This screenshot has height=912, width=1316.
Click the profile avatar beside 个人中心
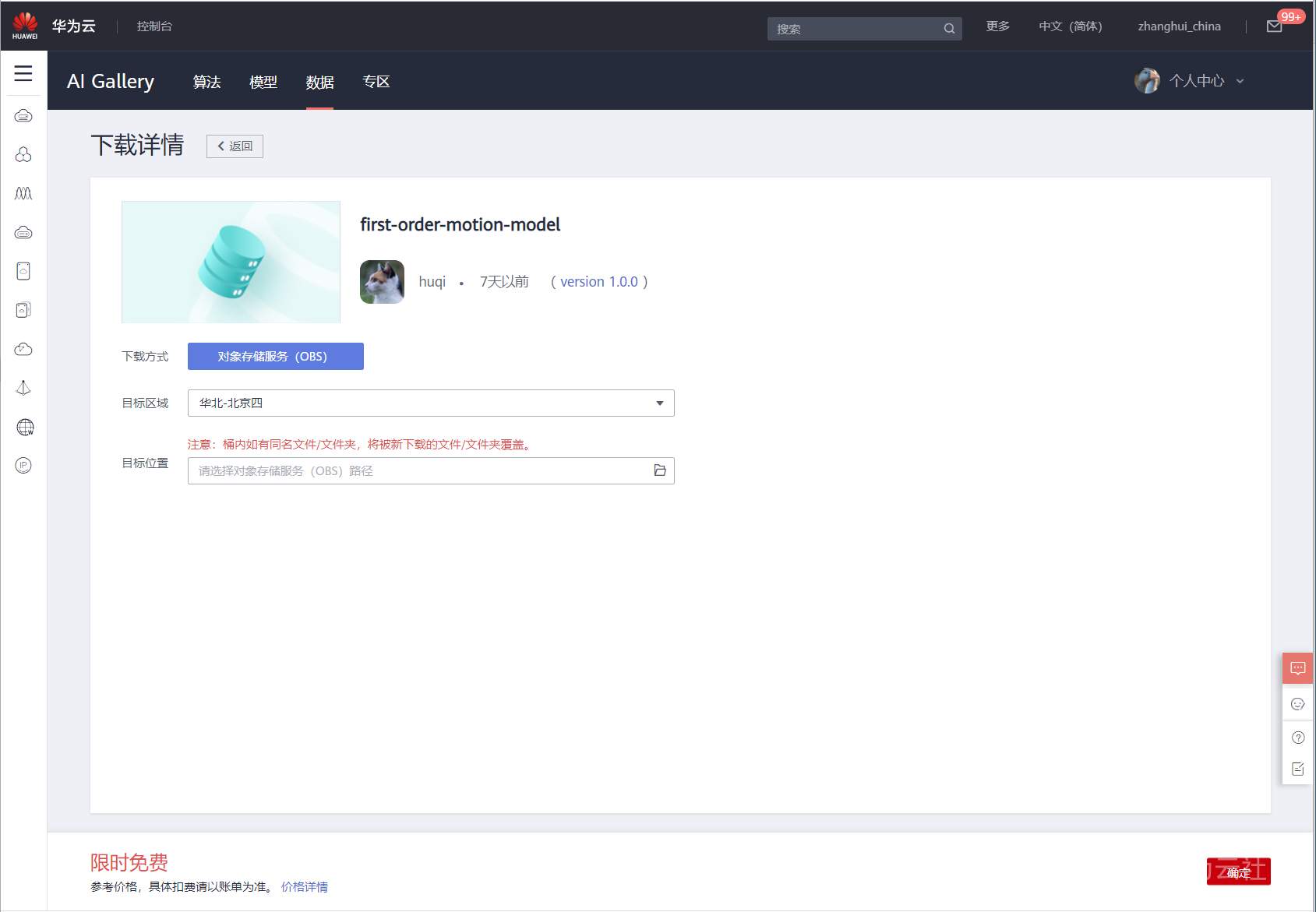pyautogui.click(x=1147, y=80)
